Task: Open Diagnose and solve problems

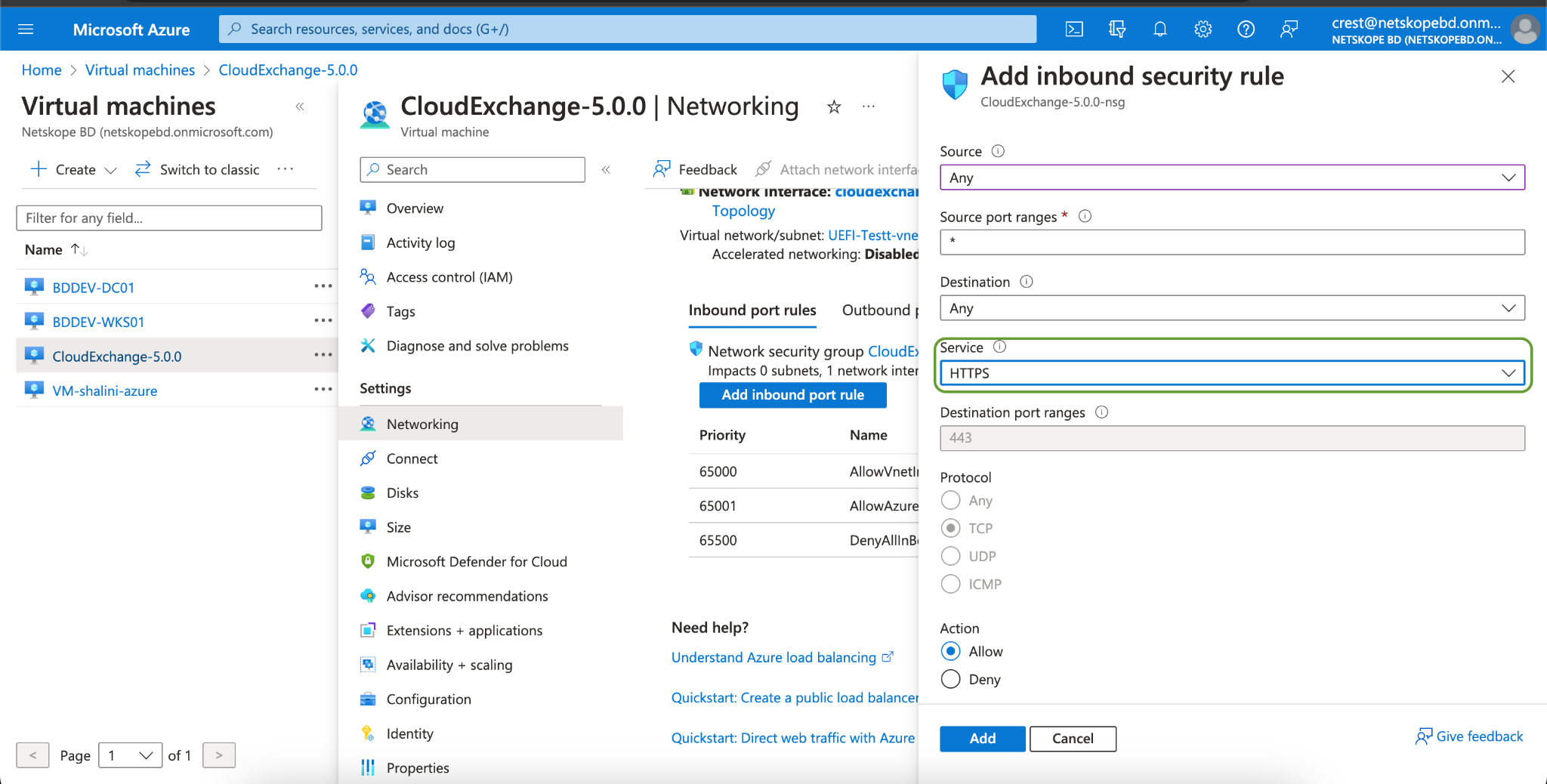Action: tap(477, 346)
